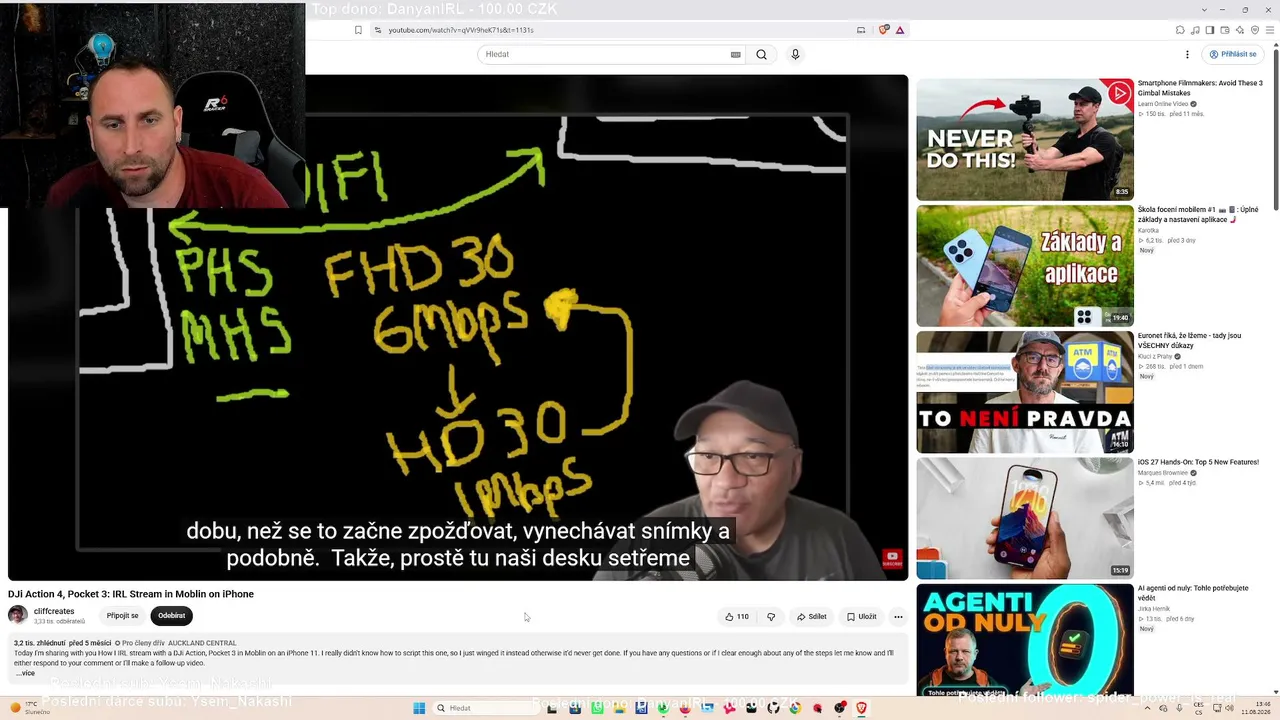
Task: Open the browser extensions puzzle icon
Action: click(x=1180, y=30)
